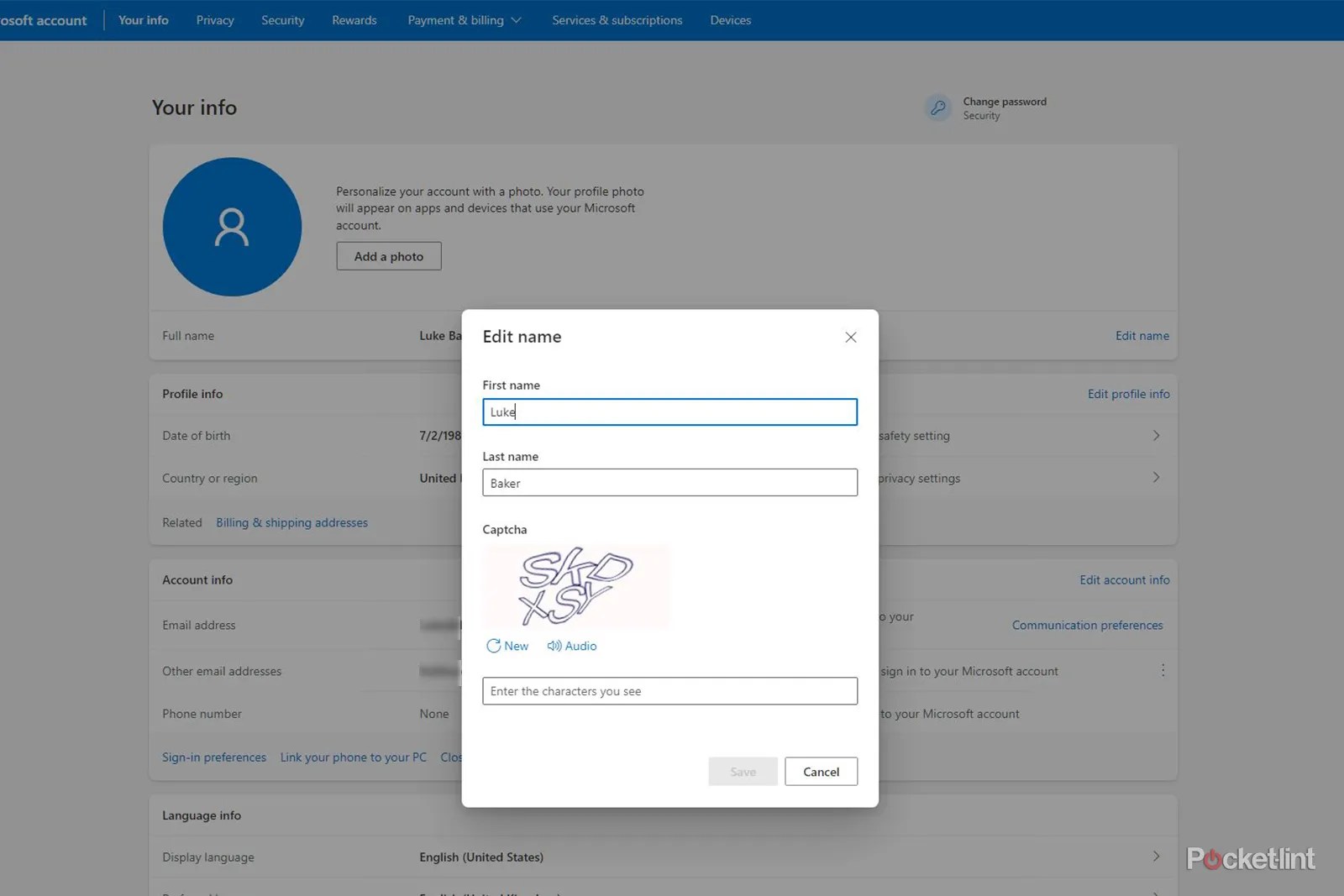Switch to the Privacy tab
The height and width of the screenshot is (896, 1344).
(x=214, y=19)
